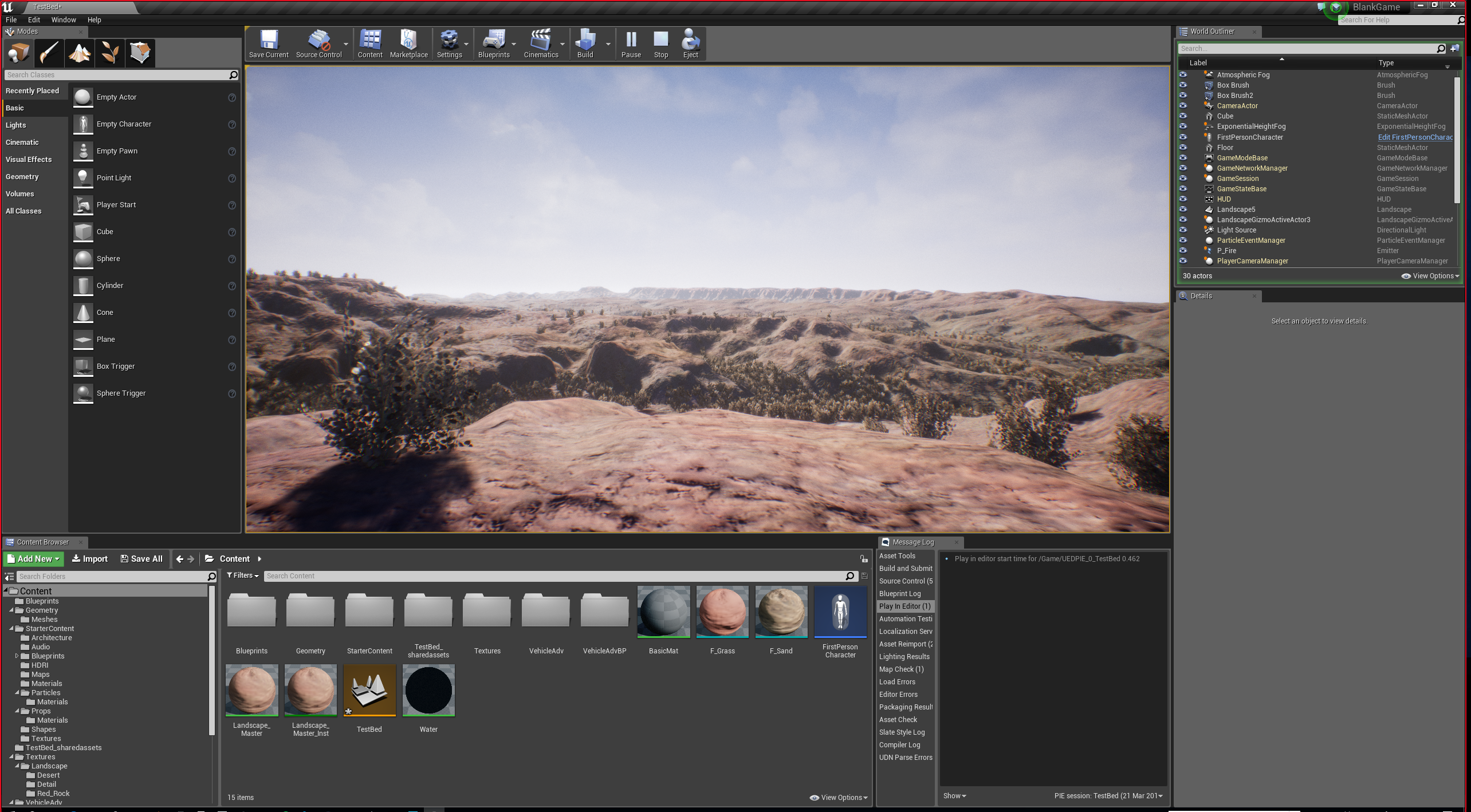This screenshot has height=812, width=1471.
Task: Click the Add New button
Action: point(34,559)
